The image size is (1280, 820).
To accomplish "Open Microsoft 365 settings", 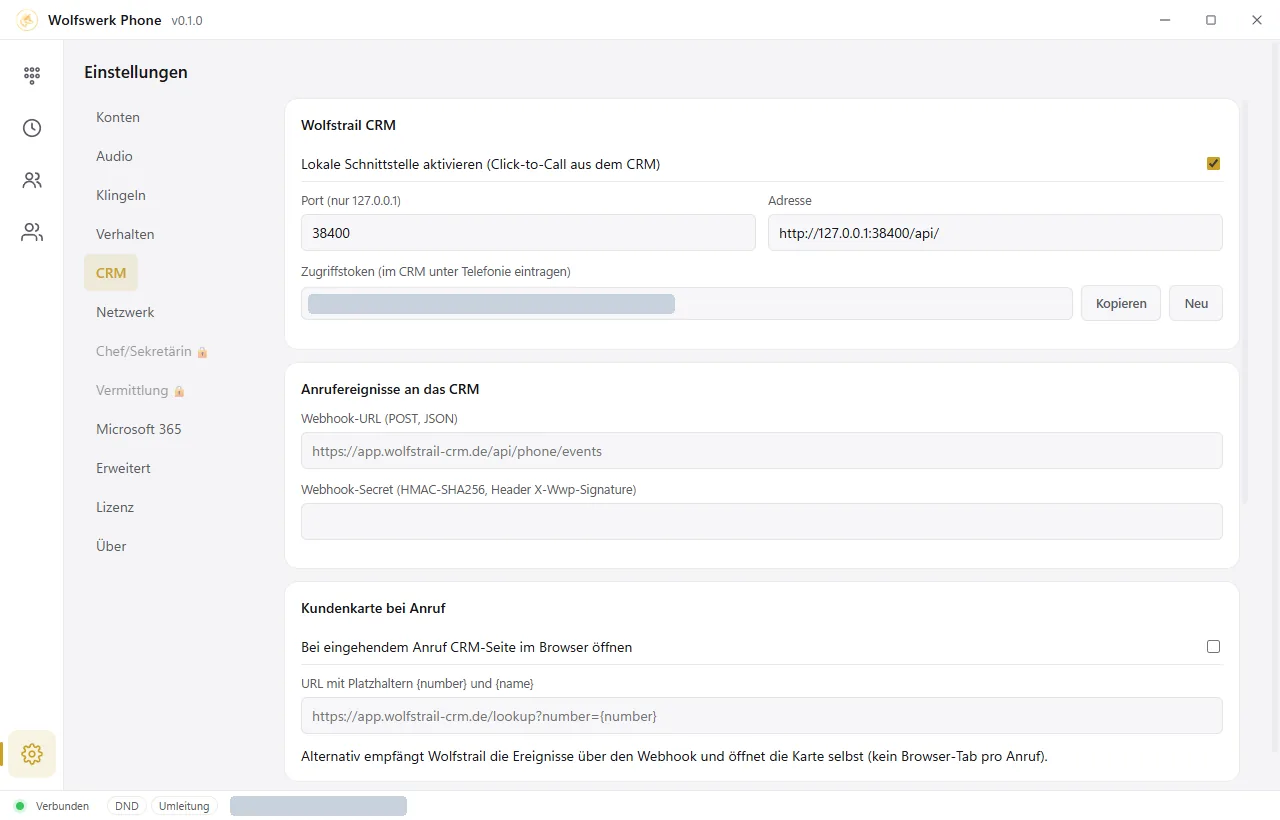I will (x=139, y=429).
